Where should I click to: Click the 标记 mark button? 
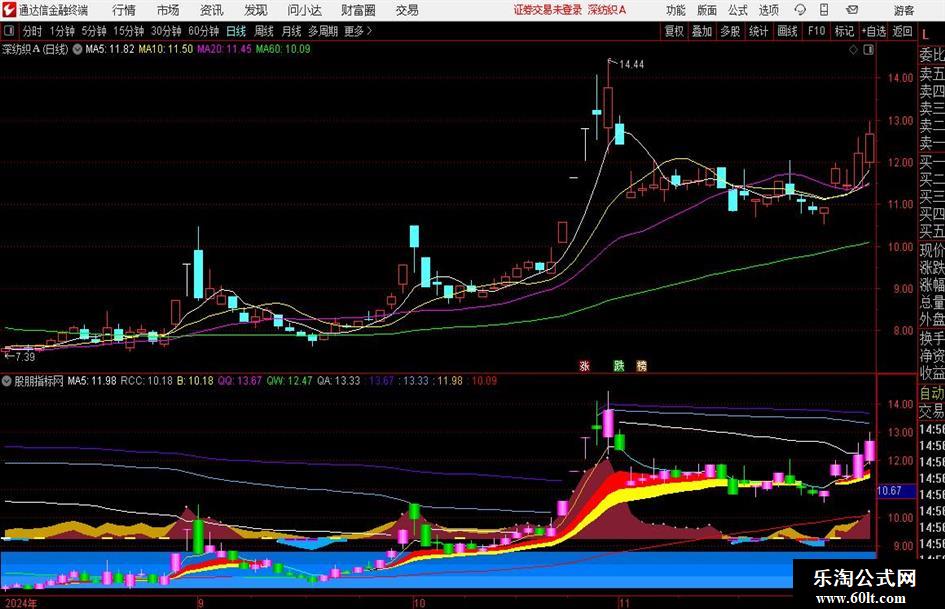pyautogui.click(x=844, y=31)
